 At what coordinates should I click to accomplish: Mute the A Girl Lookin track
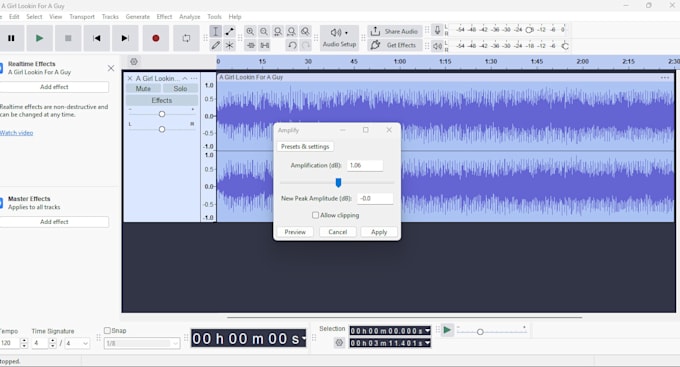point(143,88)
